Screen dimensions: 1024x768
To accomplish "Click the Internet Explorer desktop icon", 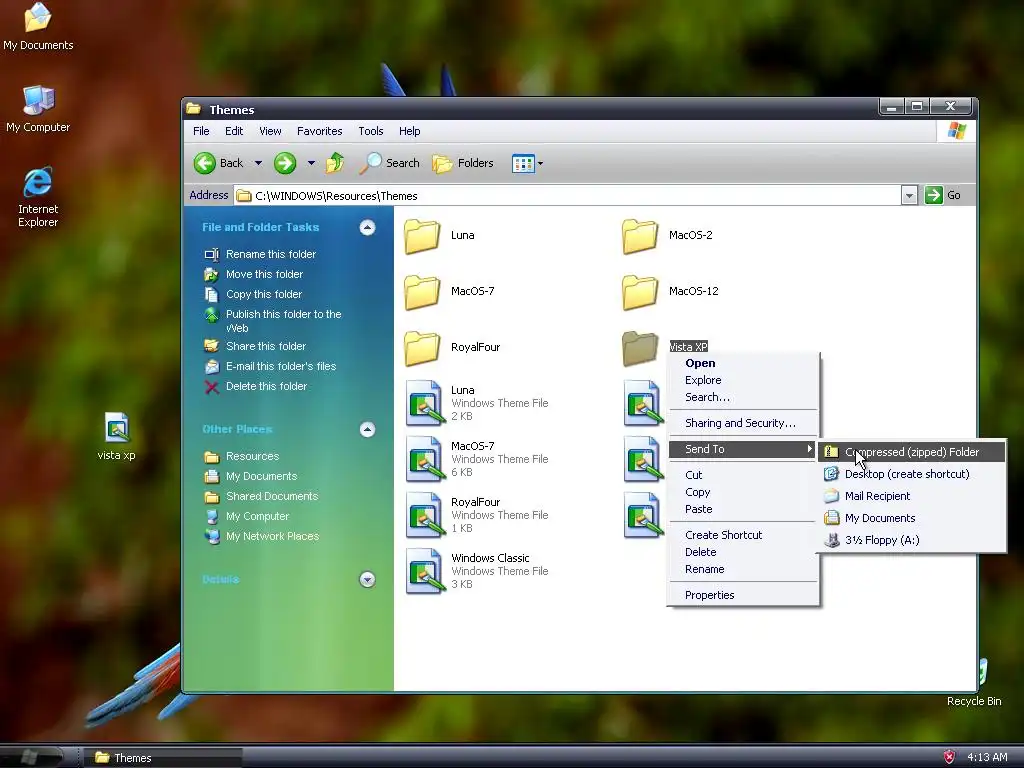I will (x=38, y=197).
